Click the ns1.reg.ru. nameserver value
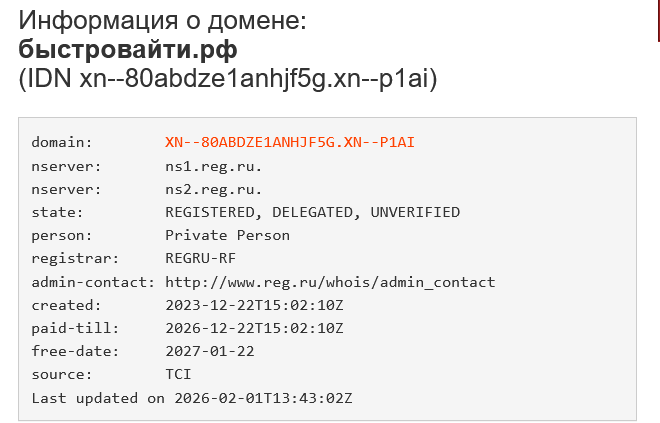 coord(214,166)
